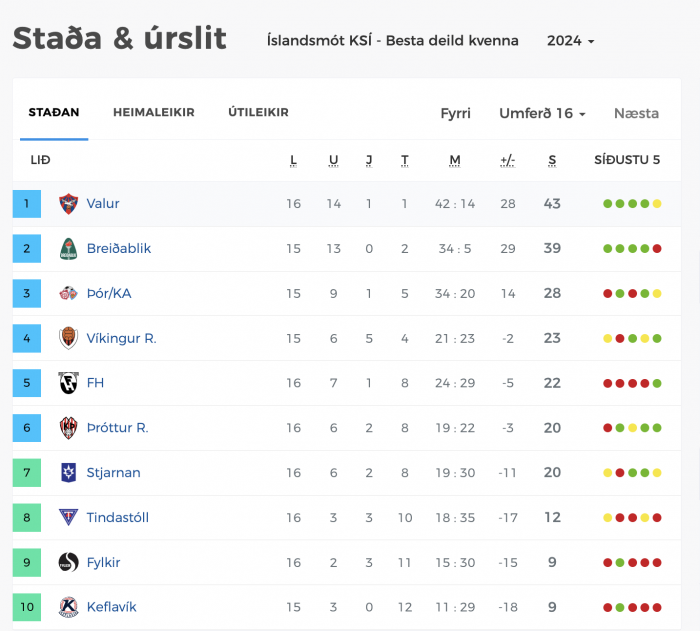700x631 pixels.
Task: Go to previous round with Fyrri
Action: tap(455, 113)
